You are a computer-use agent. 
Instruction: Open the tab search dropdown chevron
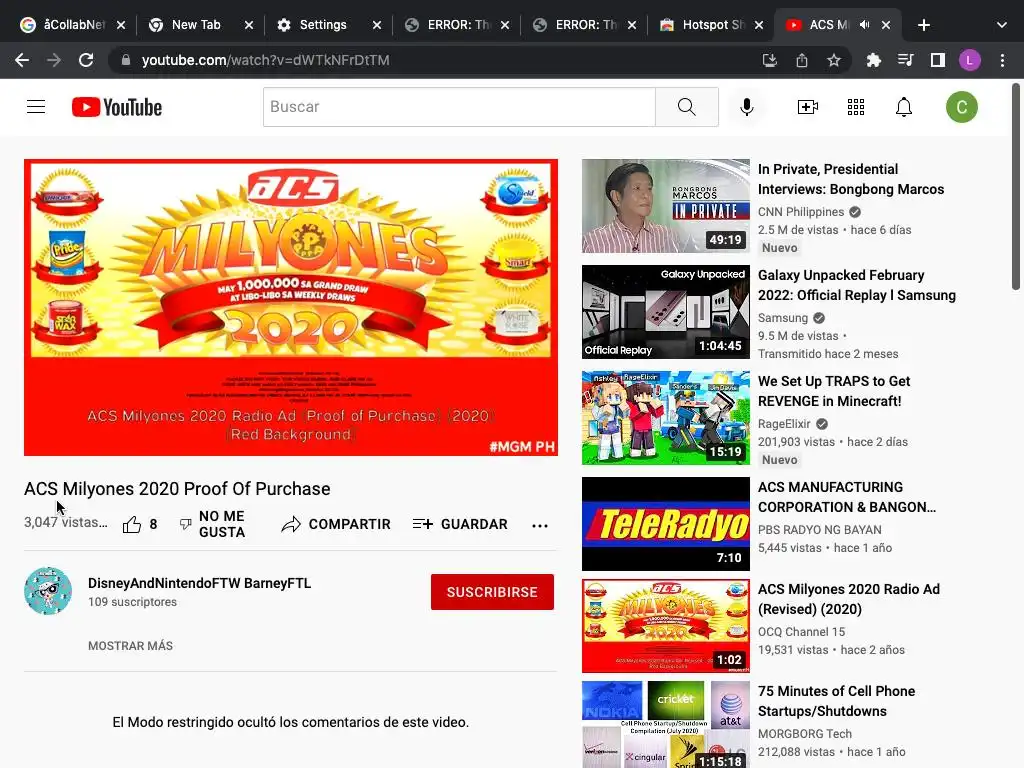(x=1002, y=25)
